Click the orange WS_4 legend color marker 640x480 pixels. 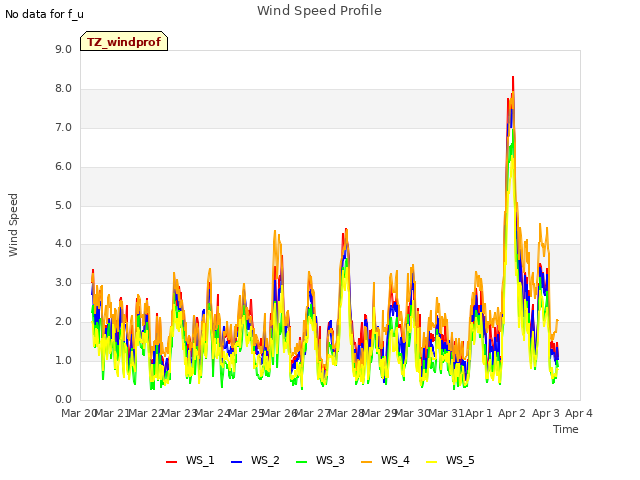tap(367, 462)
